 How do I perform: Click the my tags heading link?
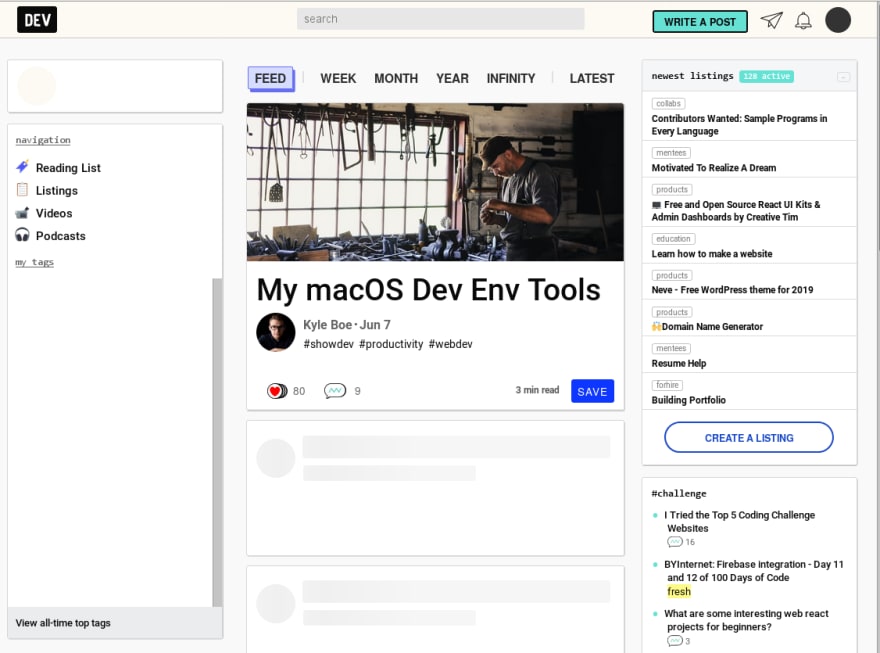click(x=34, y=262)
